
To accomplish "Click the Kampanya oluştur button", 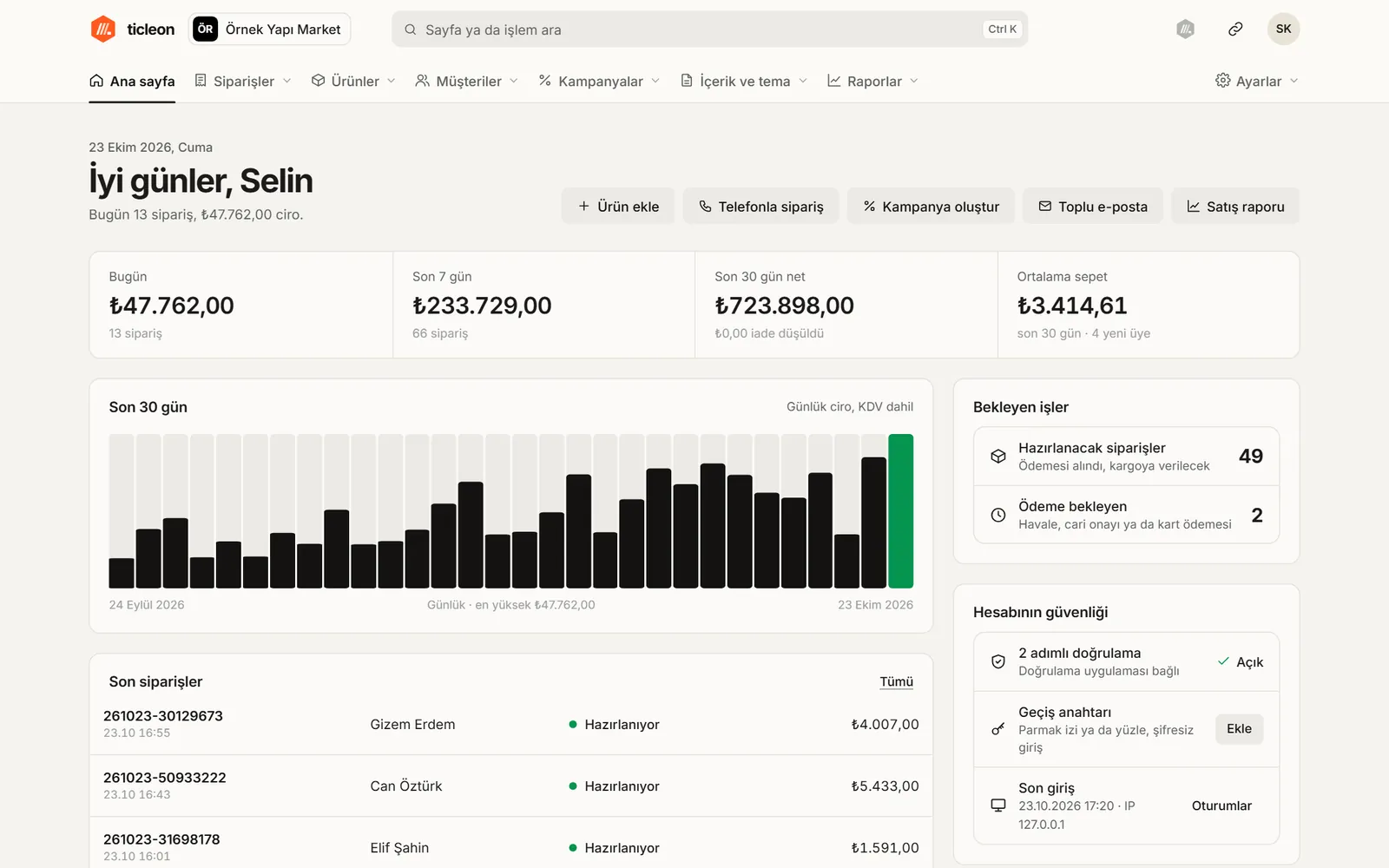I will point(931,206).
